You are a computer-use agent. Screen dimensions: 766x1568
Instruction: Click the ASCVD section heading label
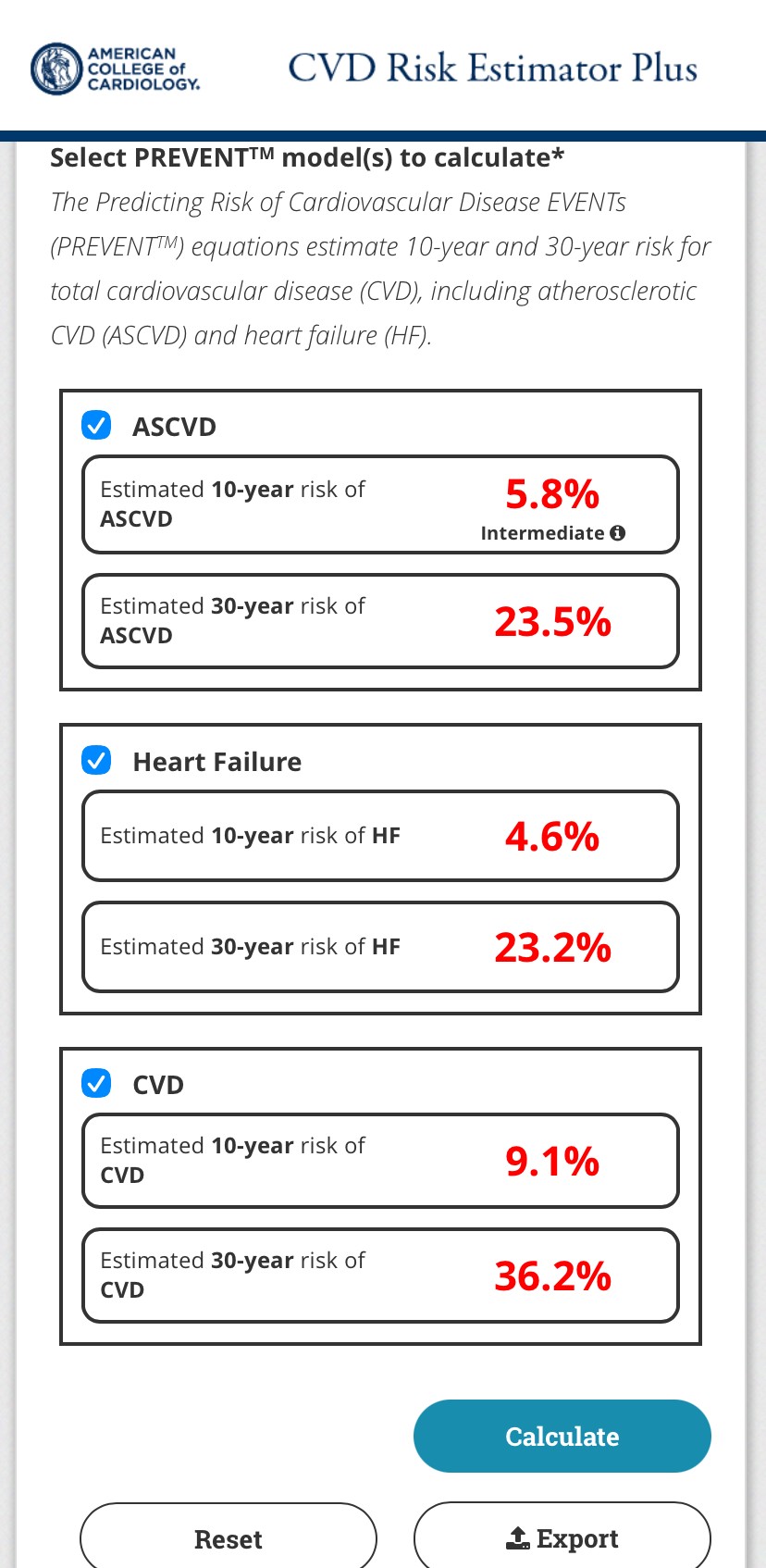click(174, 427)
